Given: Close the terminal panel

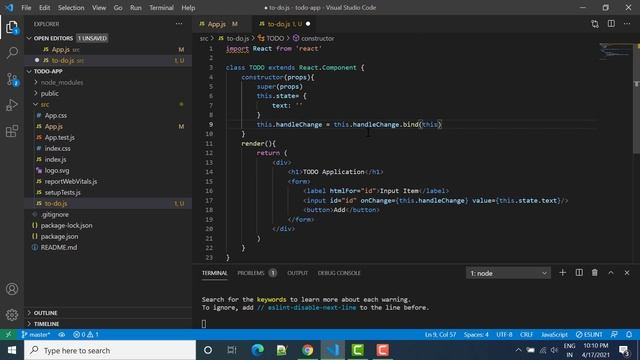Looking at the screenshot, I should click(x=627, y=273).
